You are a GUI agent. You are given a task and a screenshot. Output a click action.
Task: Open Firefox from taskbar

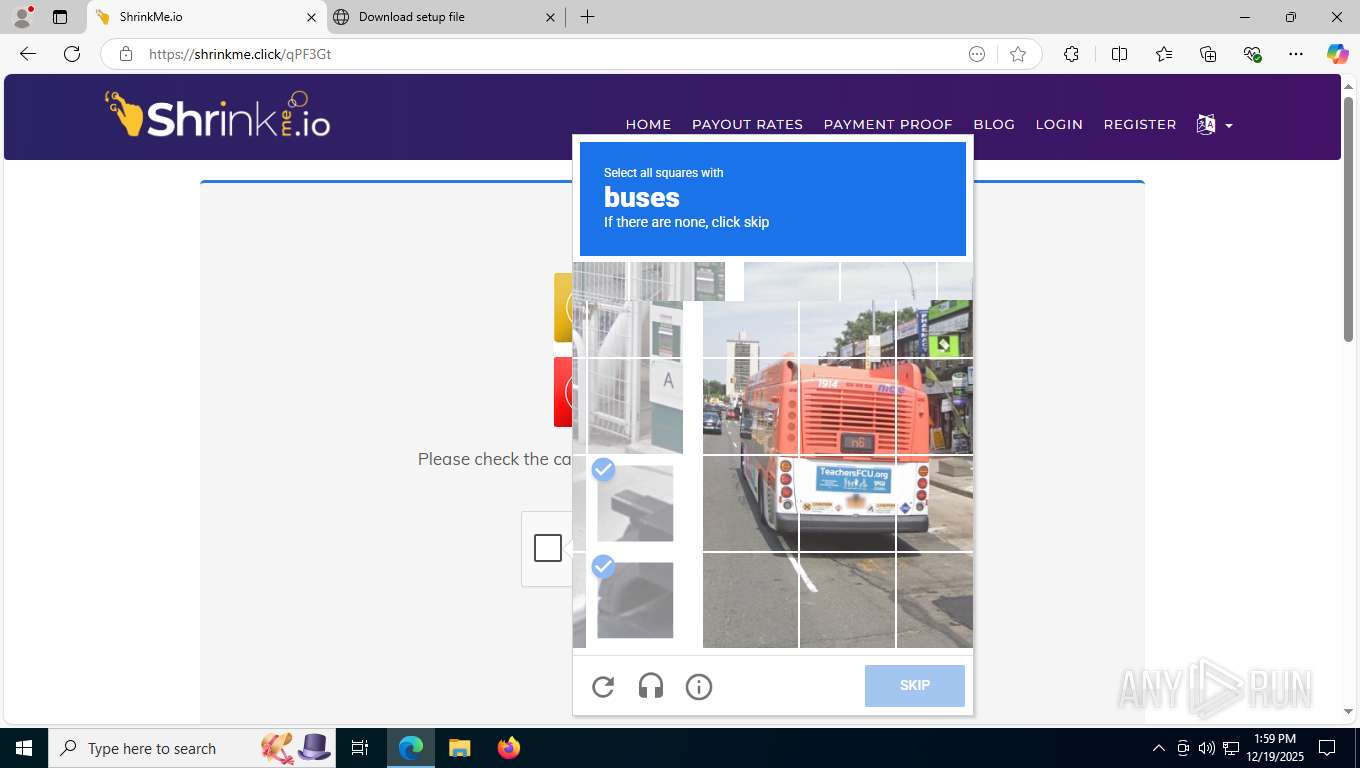[508, 748]
